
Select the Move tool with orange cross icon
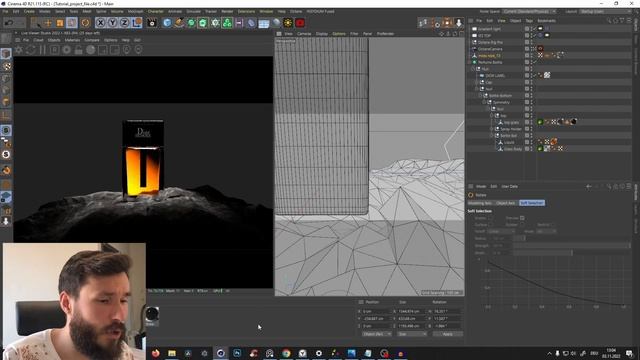point(48,23)
